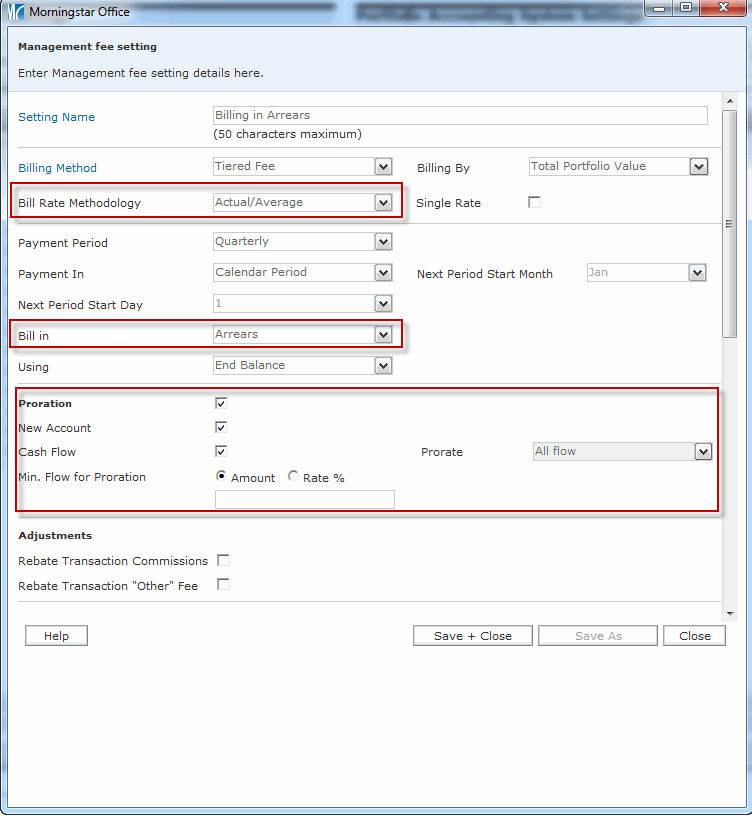This screenshot has height=816, width=752.
Task: Expand the Using End Balance dropdown
Action: click(x=383, y=366)
